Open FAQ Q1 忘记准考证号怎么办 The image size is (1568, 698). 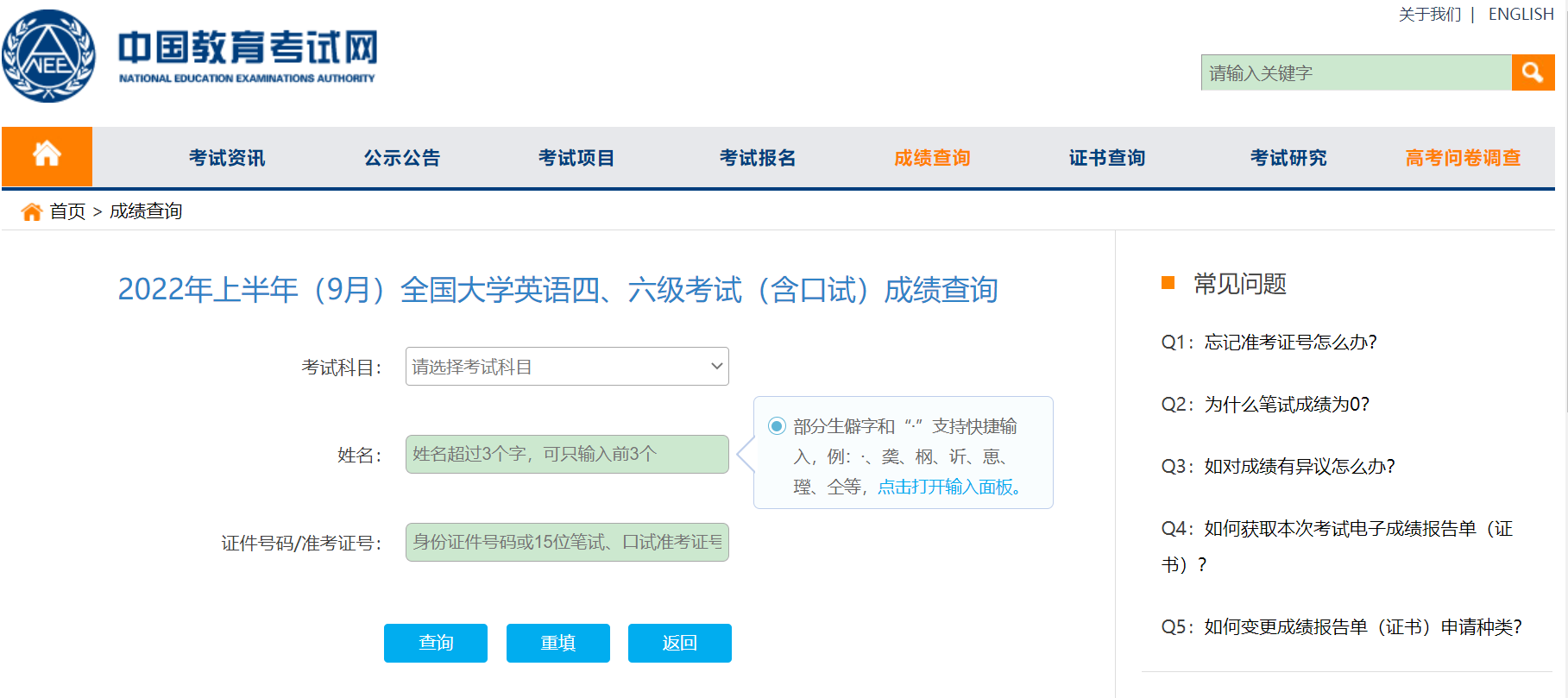(1269, 343)
